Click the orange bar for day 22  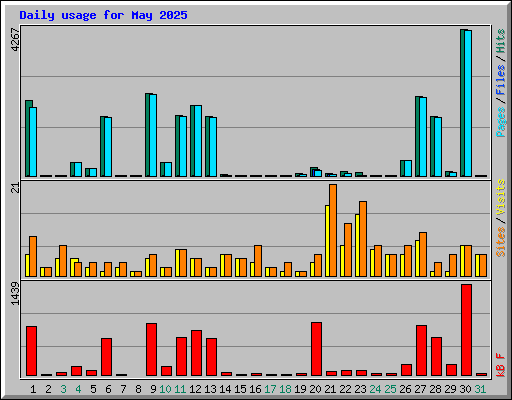click(348, 250)
